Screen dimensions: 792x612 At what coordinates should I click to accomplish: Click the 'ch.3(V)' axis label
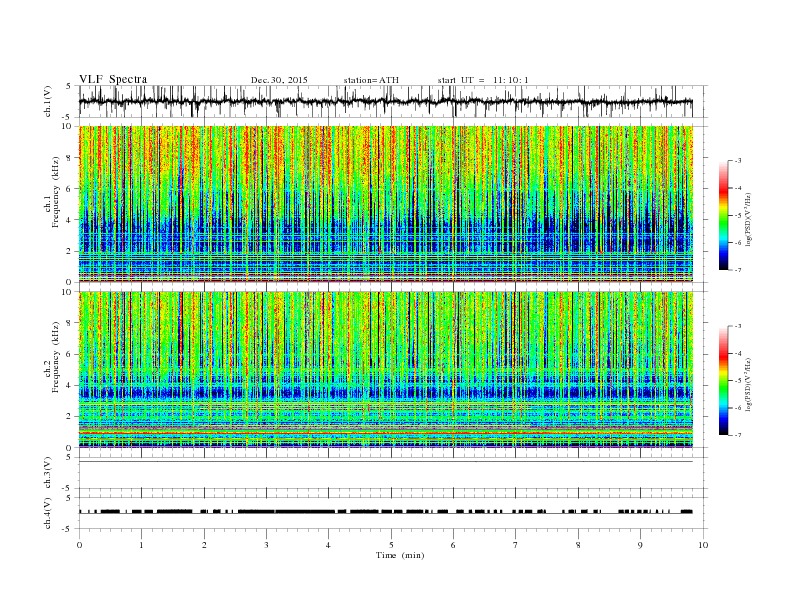click(x=48, y=473)
